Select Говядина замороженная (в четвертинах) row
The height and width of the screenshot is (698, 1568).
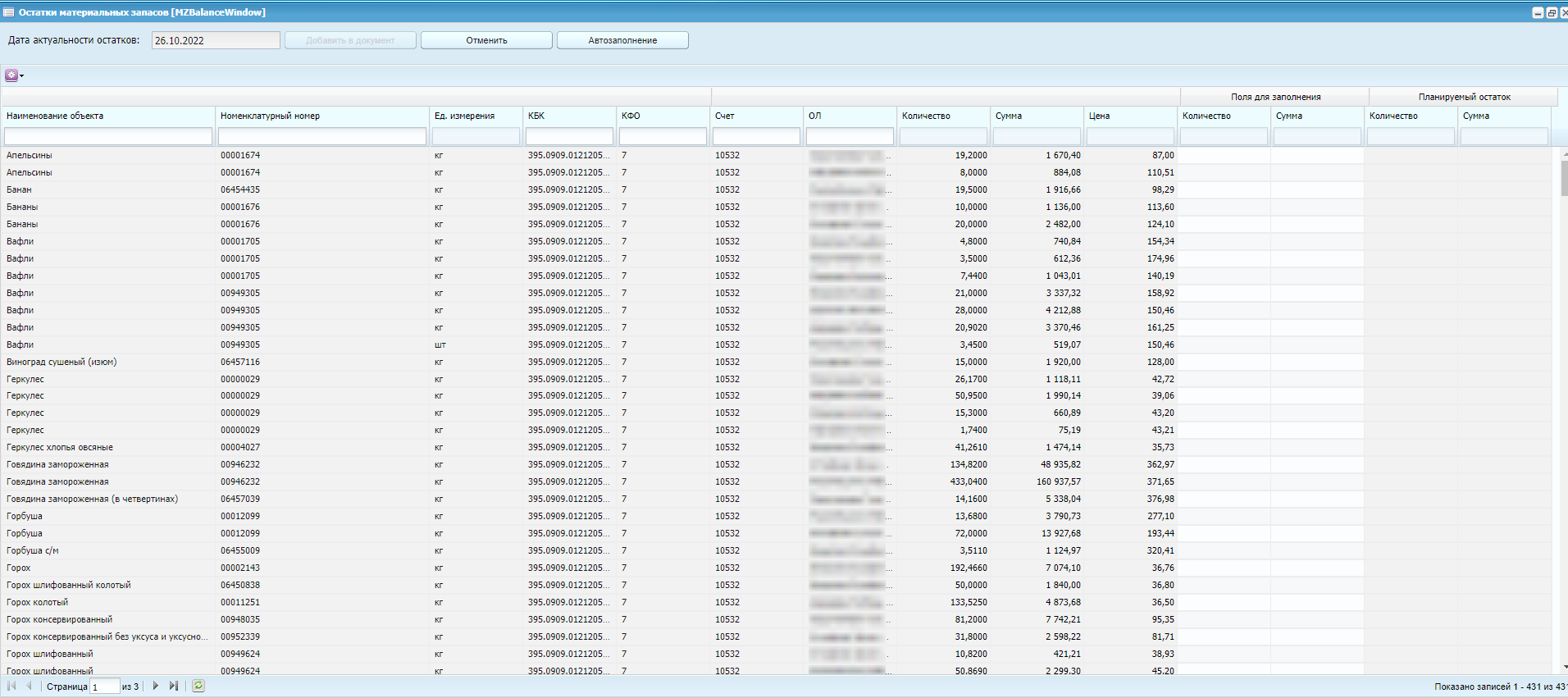777,499
